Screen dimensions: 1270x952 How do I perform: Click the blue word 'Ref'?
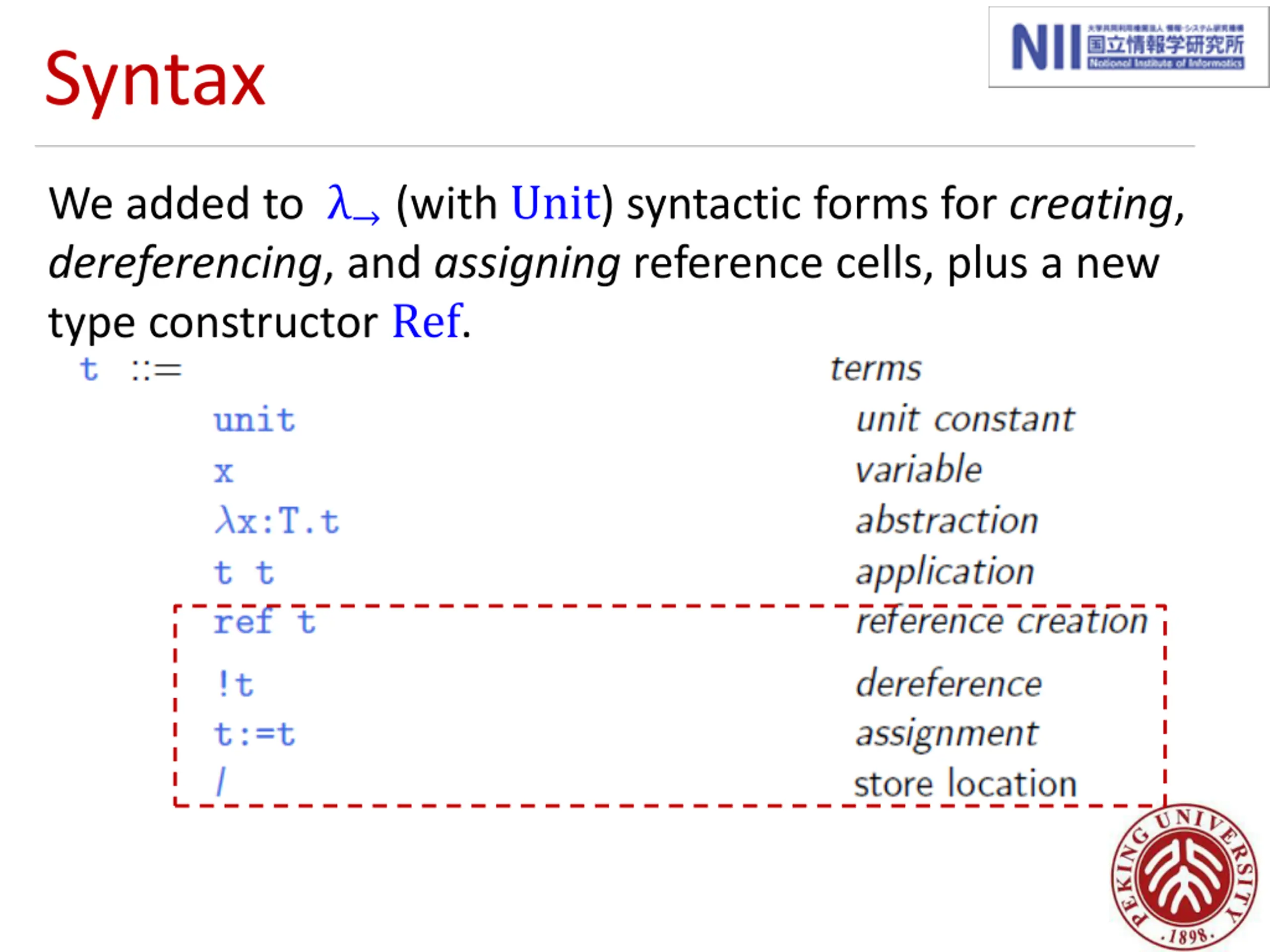(427, 322)
